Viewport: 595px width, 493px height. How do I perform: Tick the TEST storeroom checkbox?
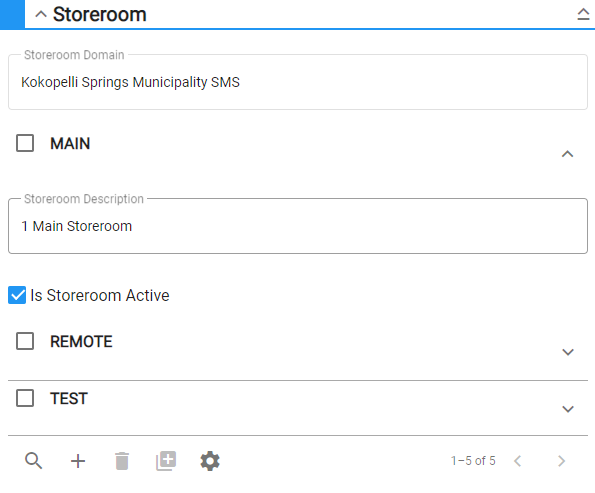25,398
